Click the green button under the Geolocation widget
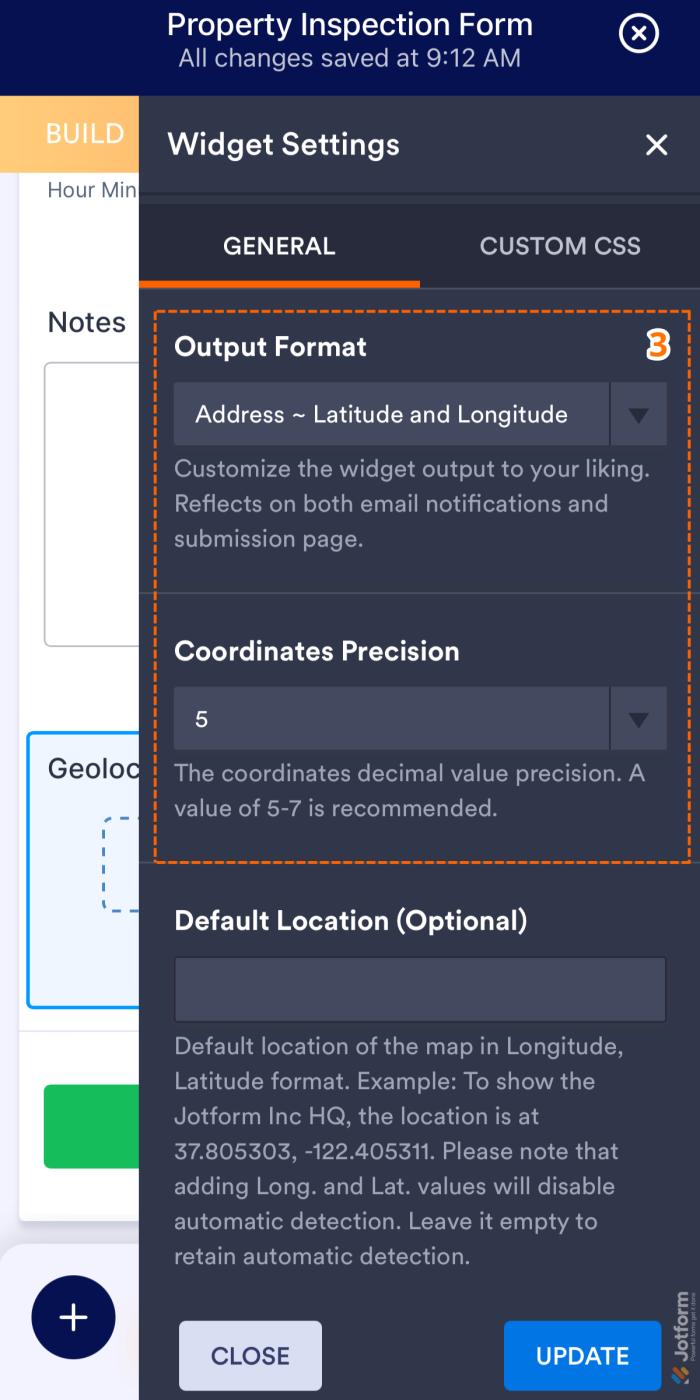This screenshot has width=700, height=1400. click(91, 1126)
